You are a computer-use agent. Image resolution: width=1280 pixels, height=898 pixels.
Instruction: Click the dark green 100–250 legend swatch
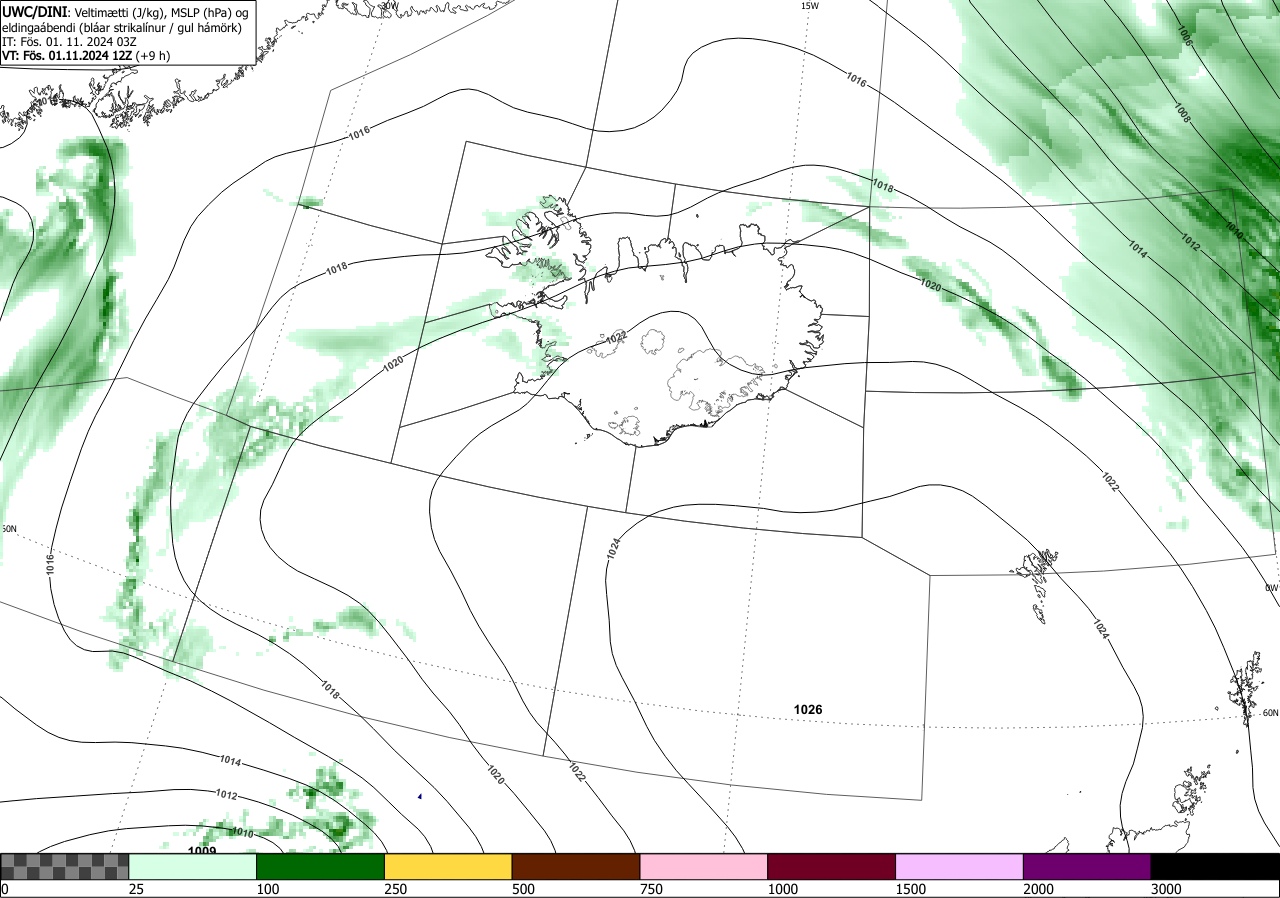pos(321,866)
